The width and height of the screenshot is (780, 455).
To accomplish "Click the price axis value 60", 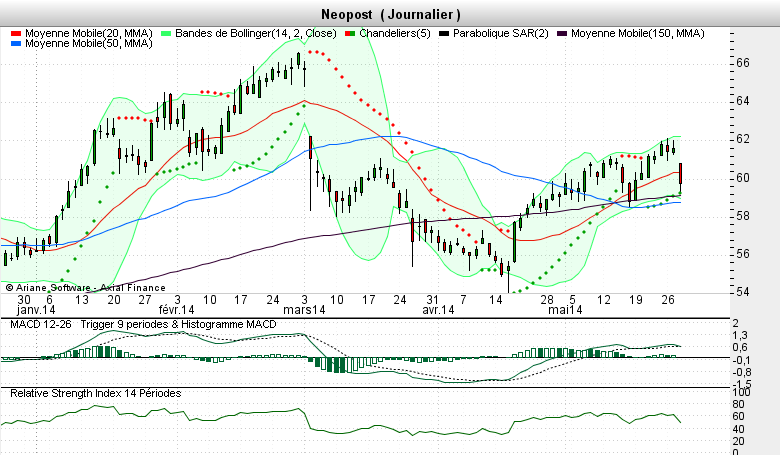I will click(743, 178).
